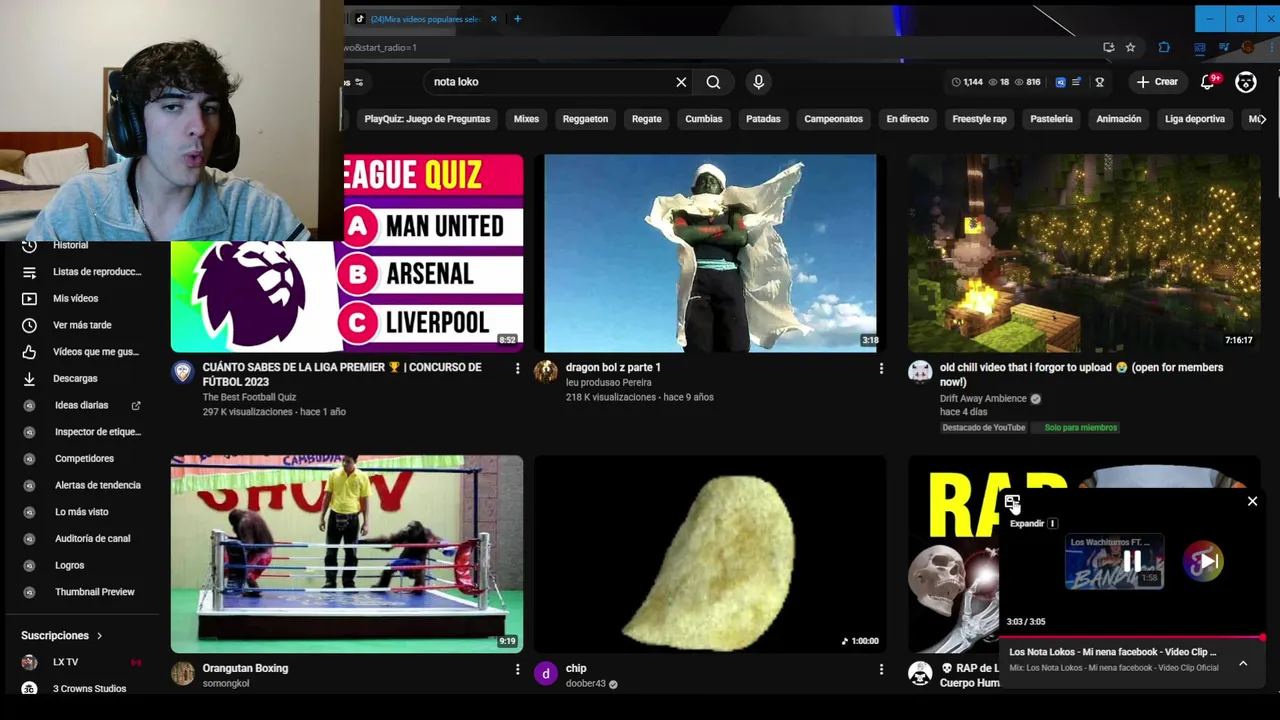Open the notifications bell
Image resolution: width=1280 pixels, height=720 pixels.
pyautogui.click(x=1208, y=82)
